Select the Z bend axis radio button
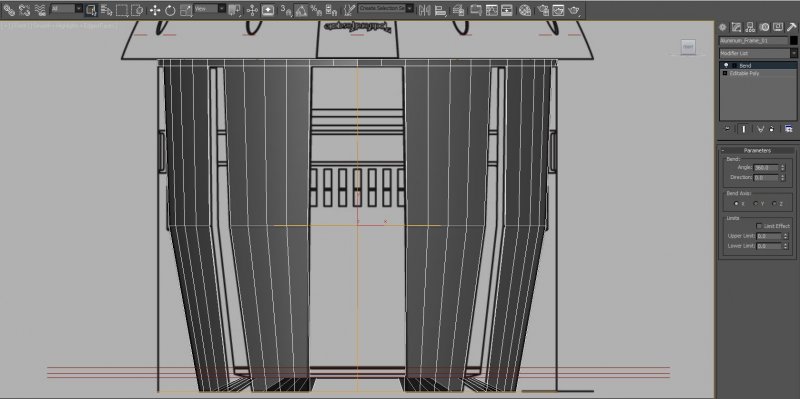The height and width of the screenshot is (399, 800). click(x=774, y=204)
